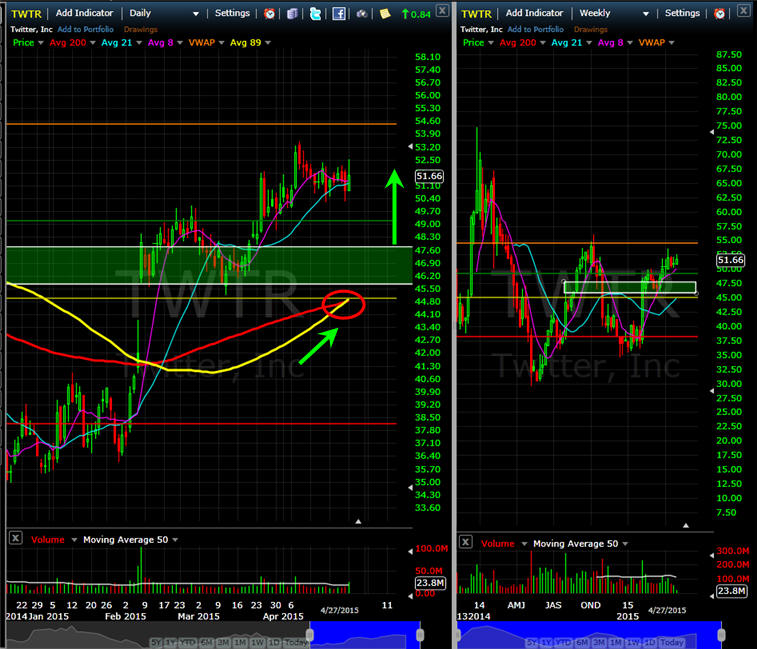Close the weekly chart's Volume panel with its X
The image size is (757, 649).
click(465, 542)
